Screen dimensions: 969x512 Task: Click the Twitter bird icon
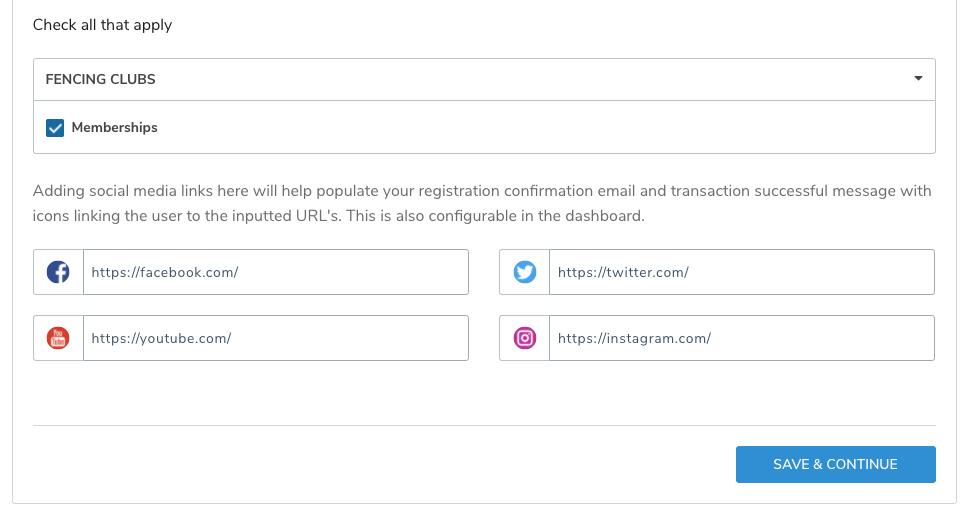click(x=525, y=272)
